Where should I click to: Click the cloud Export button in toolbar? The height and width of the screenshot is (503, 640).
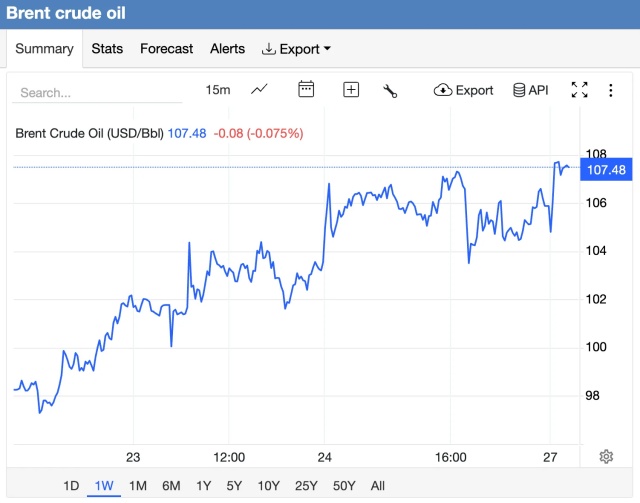(x=464, y=90)
